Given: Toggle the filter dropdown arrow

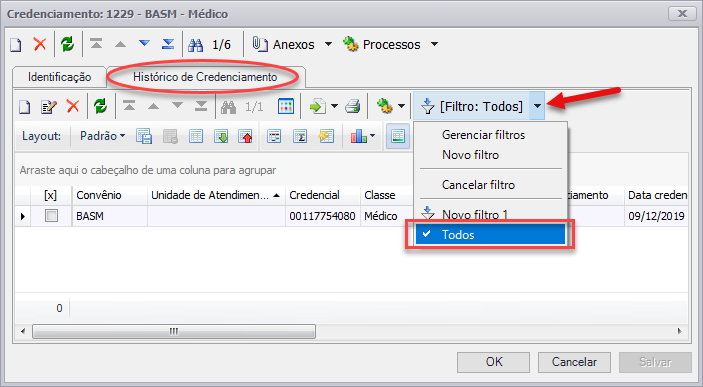Looking at the screenshot, I should tap(537, 106).
